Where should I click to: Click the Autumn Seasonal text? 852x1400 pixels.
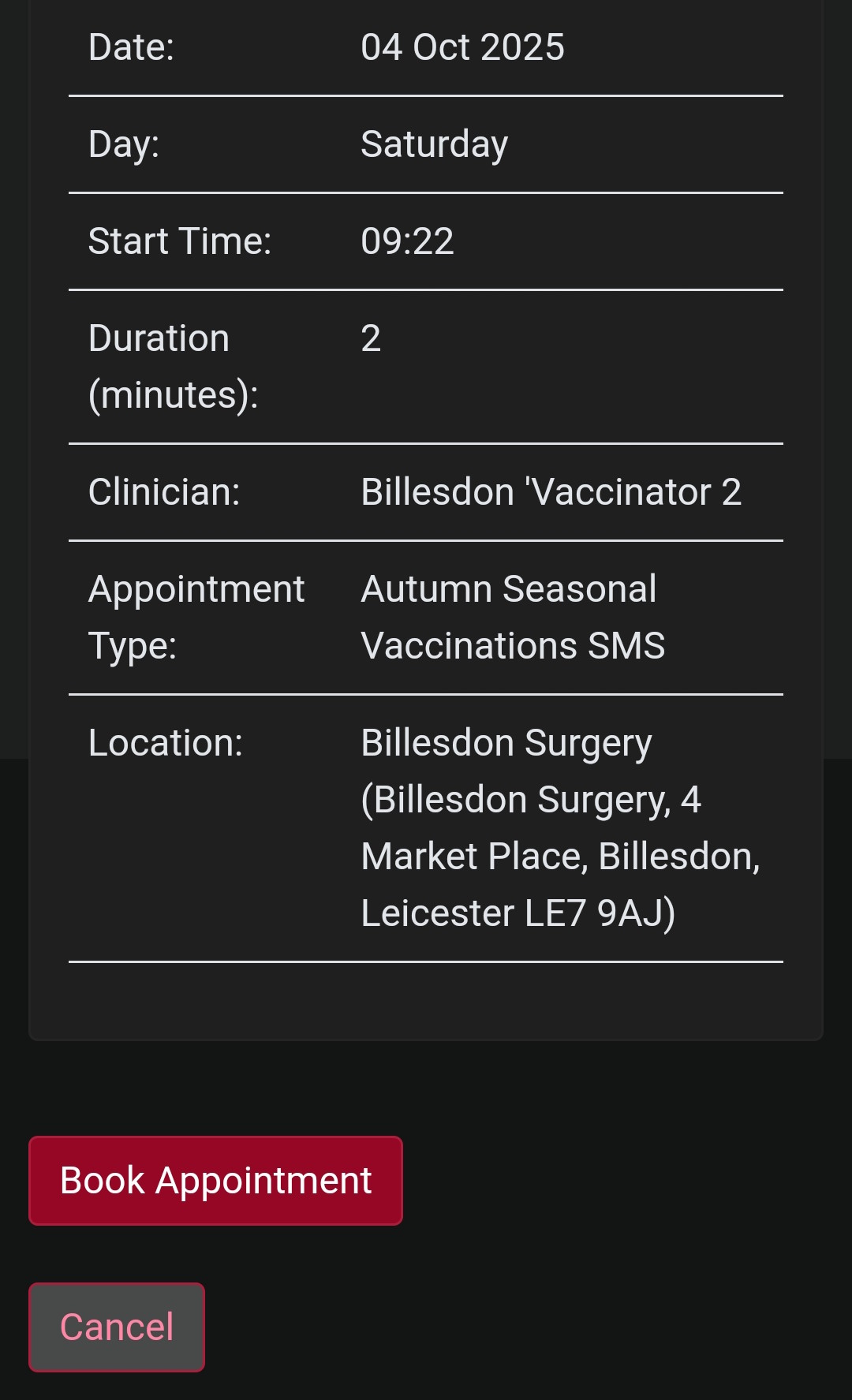[x=508, y=589]
